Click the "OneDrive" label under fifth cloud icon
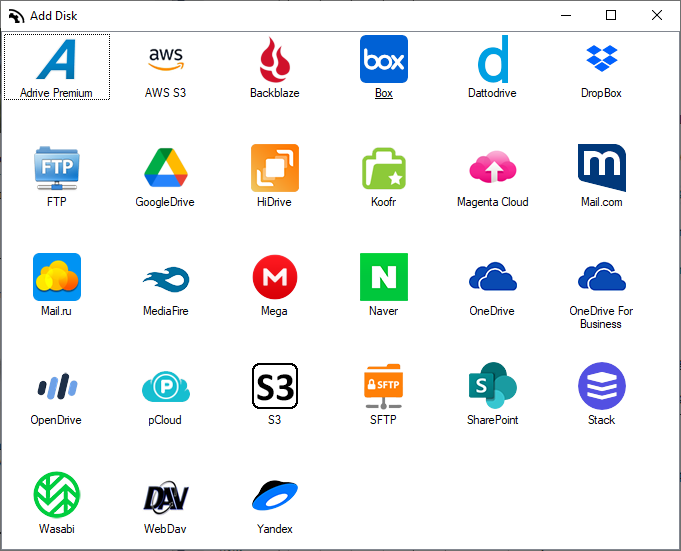This screenshot has width=681, height=551. 492,311
